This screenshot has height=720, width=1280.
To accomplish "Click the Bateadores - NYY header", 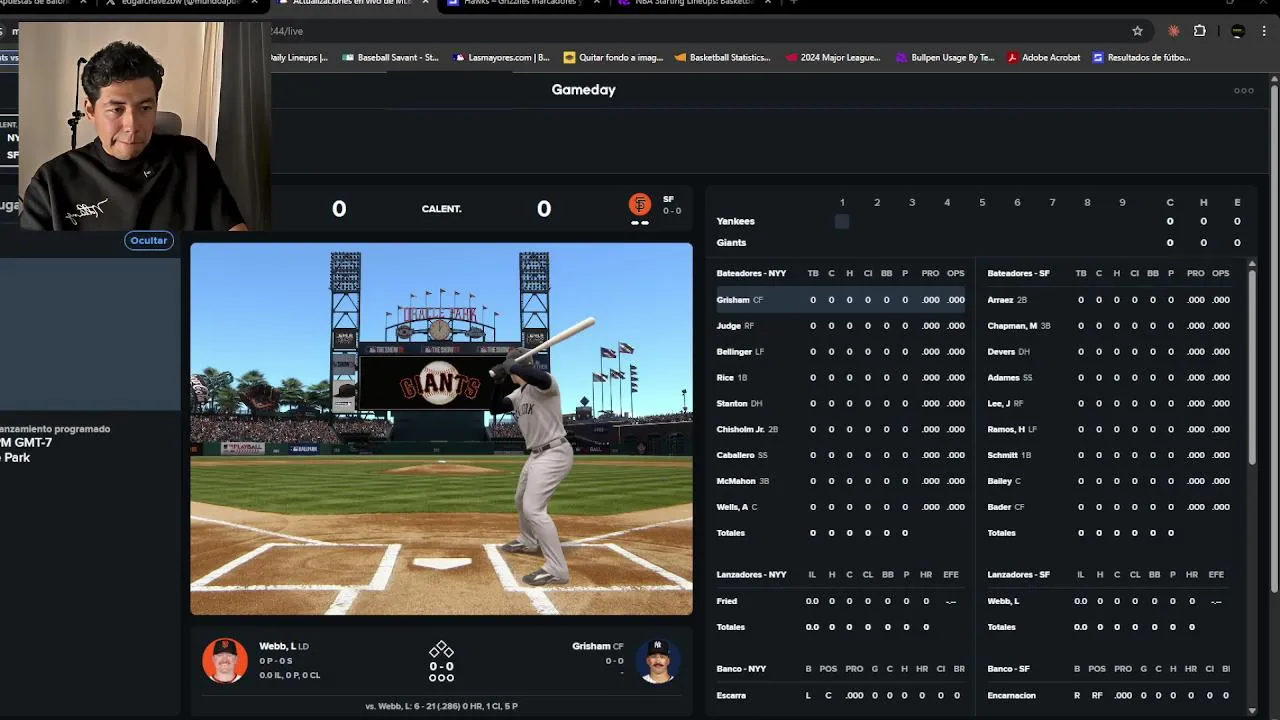I will tap(751, 274).
